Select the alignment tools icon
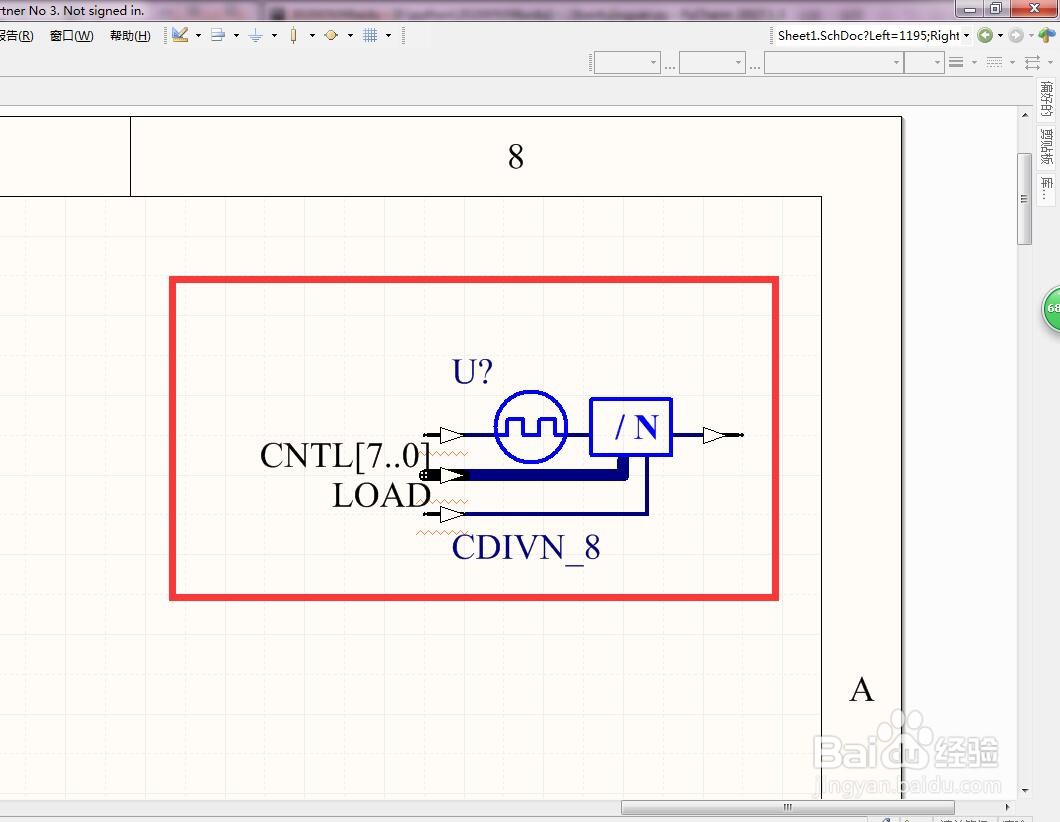 (218, 35)
